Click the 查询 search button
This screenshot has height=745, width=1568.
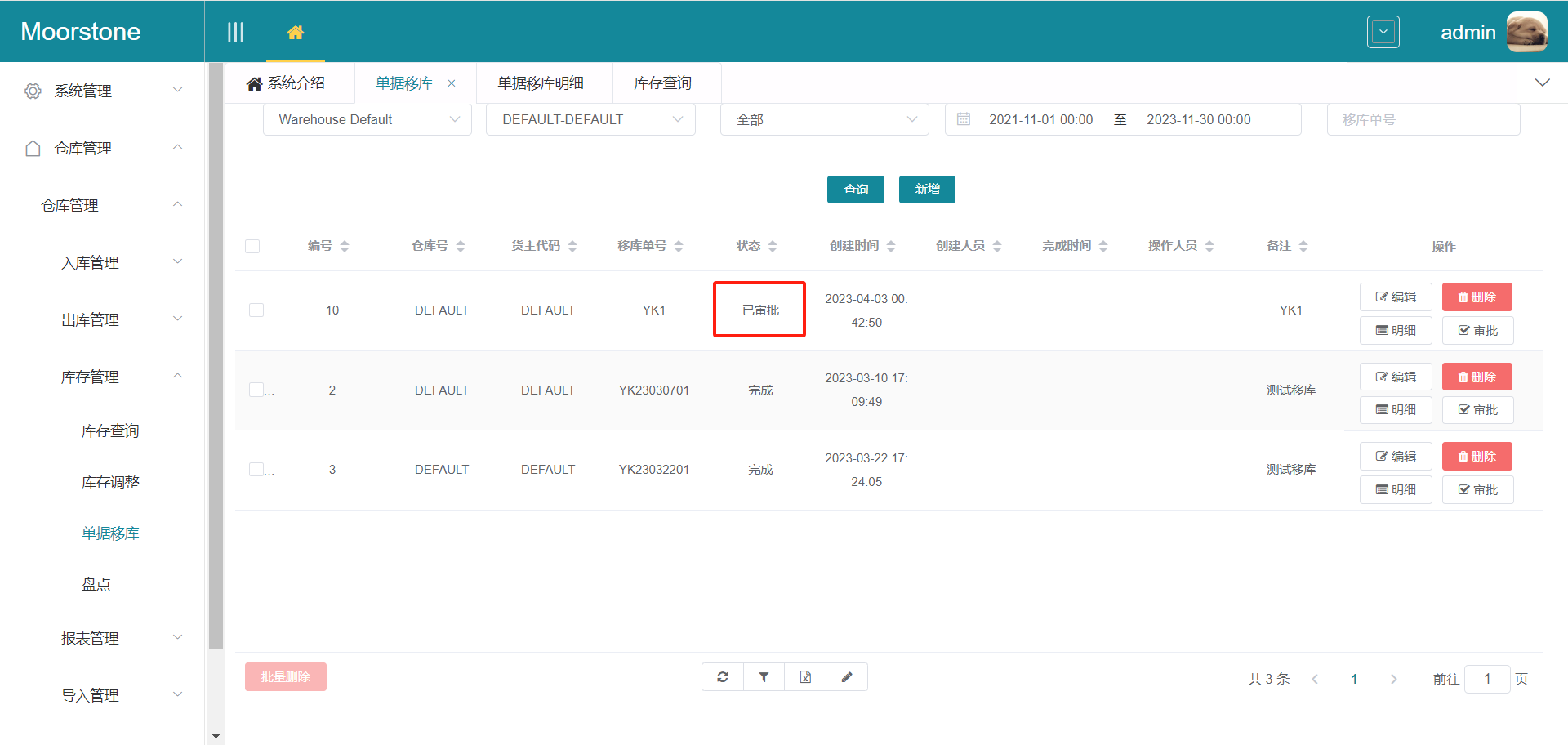point(855,189)
